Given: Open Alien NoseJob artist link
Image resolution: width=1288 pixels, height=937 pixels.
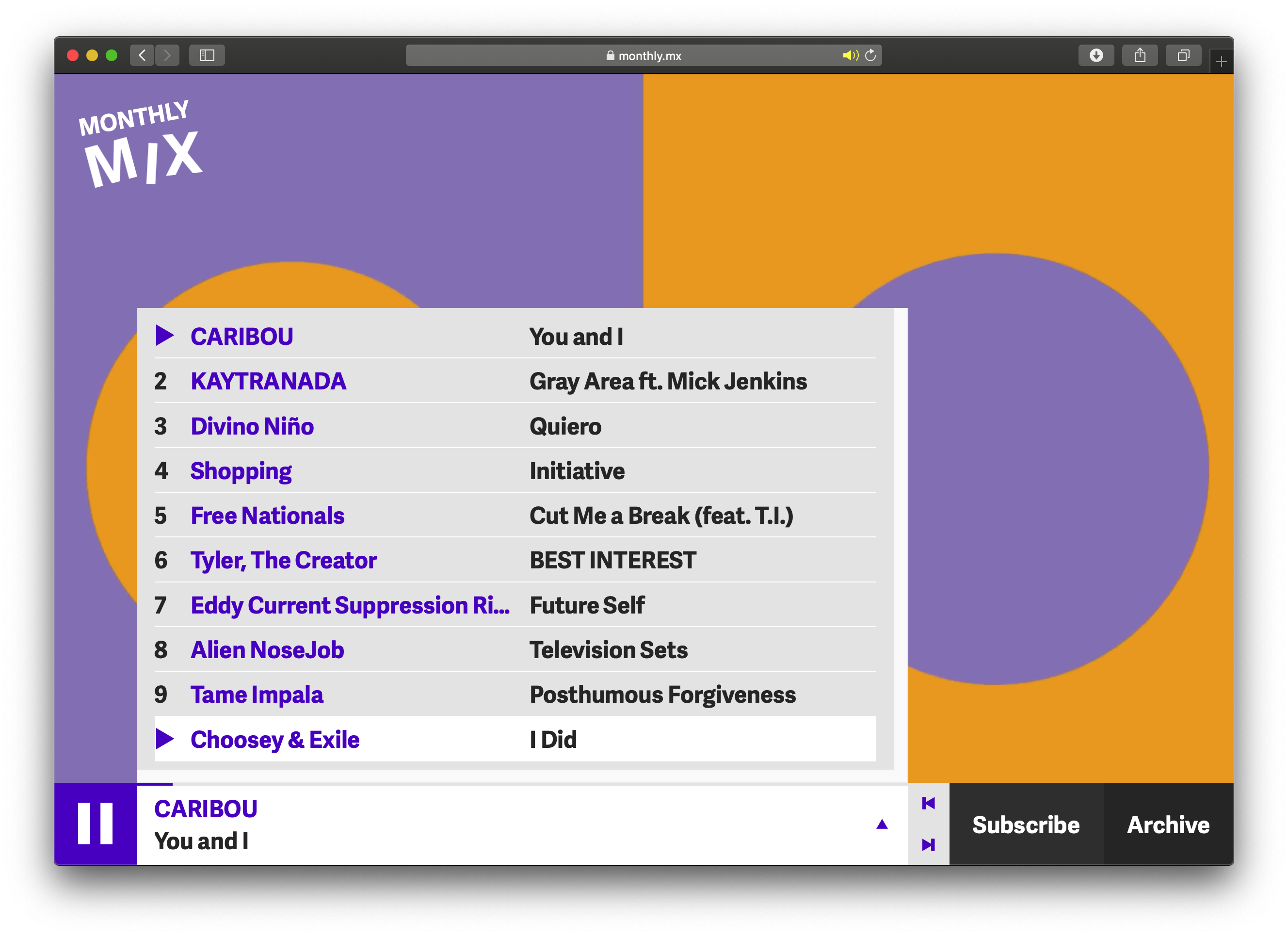Looking at the screenshot, I should [267, 650].
